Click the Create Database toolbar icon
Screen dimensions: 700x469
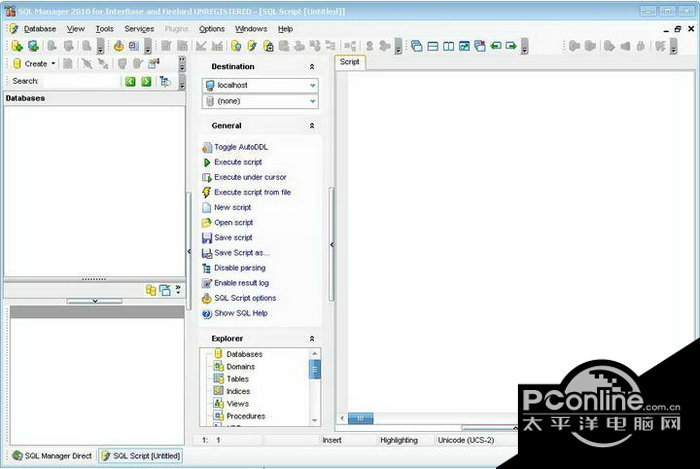pyautogui.click(x=17, y=46)
